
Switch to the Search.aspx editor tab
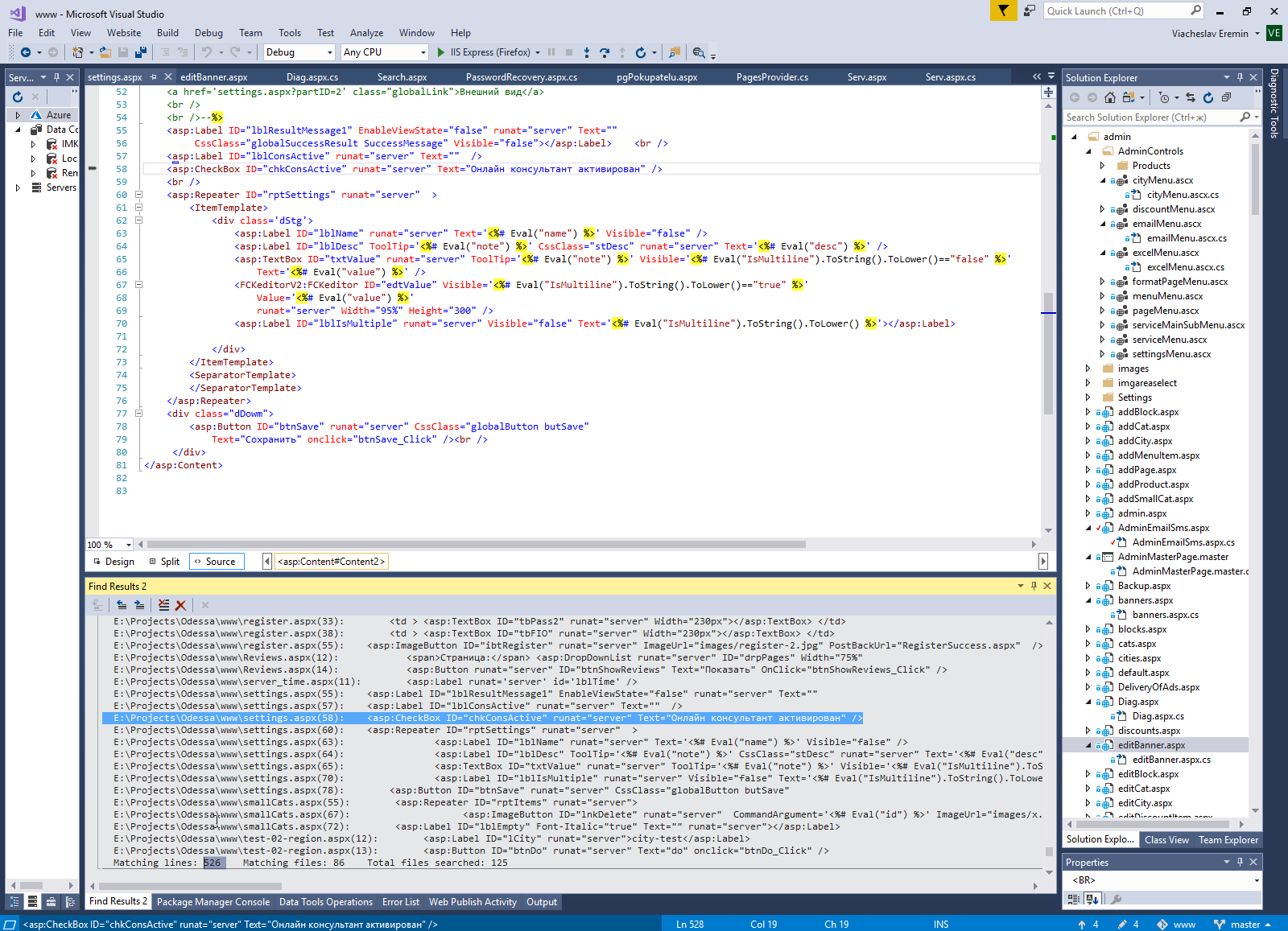(402, 77)
